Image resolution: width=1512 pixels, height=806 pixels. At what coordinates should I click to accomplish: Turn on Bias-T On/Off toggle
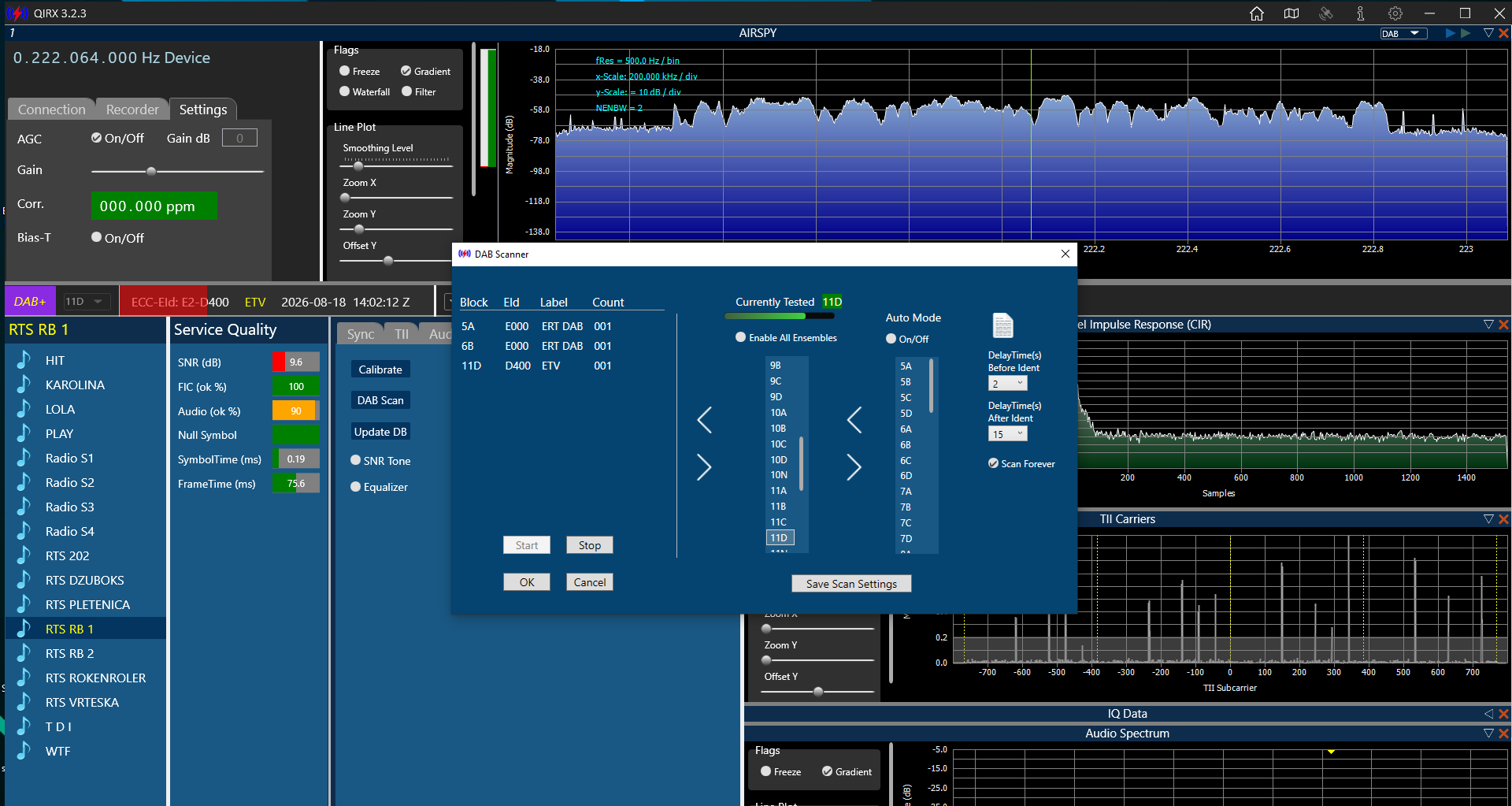point(97,237)
